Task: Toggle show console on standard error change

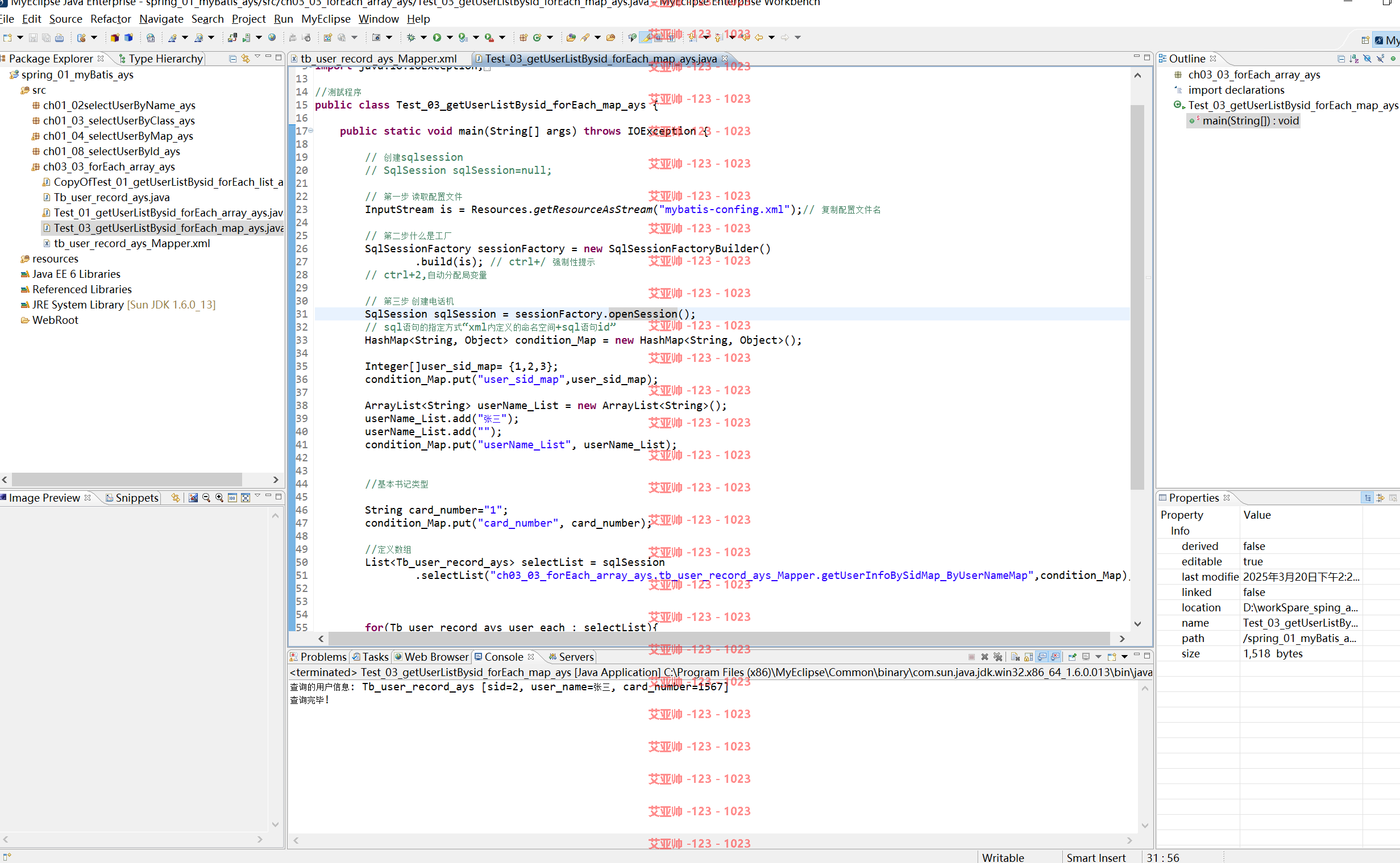Action: tap(1055, 657)
